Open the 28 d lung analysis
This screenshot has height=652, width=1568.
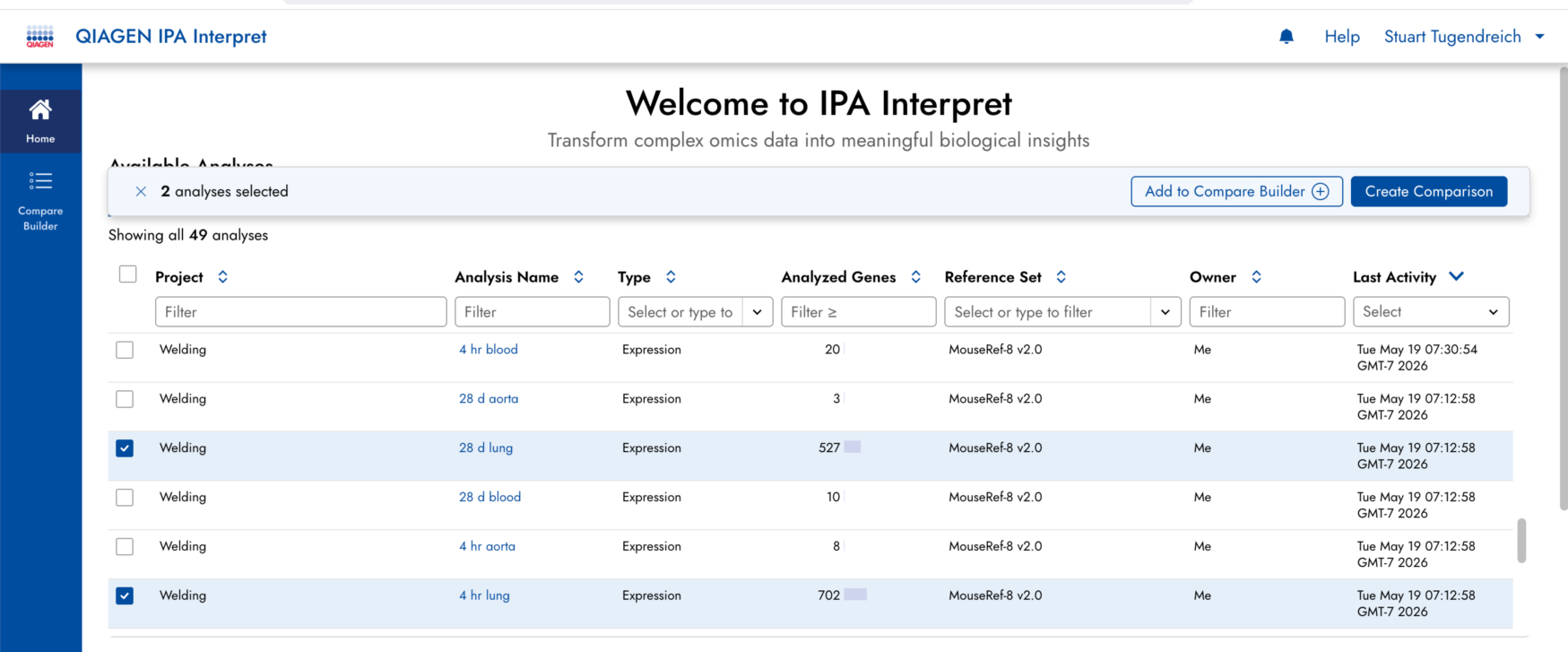tap(486, 448)
